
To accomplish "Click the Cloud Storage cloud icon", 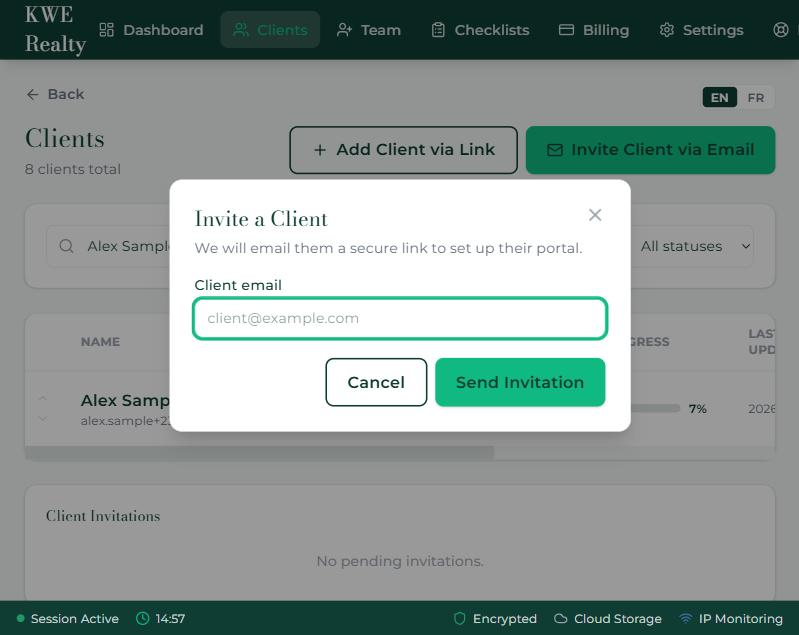I will [x=561, y=619].
